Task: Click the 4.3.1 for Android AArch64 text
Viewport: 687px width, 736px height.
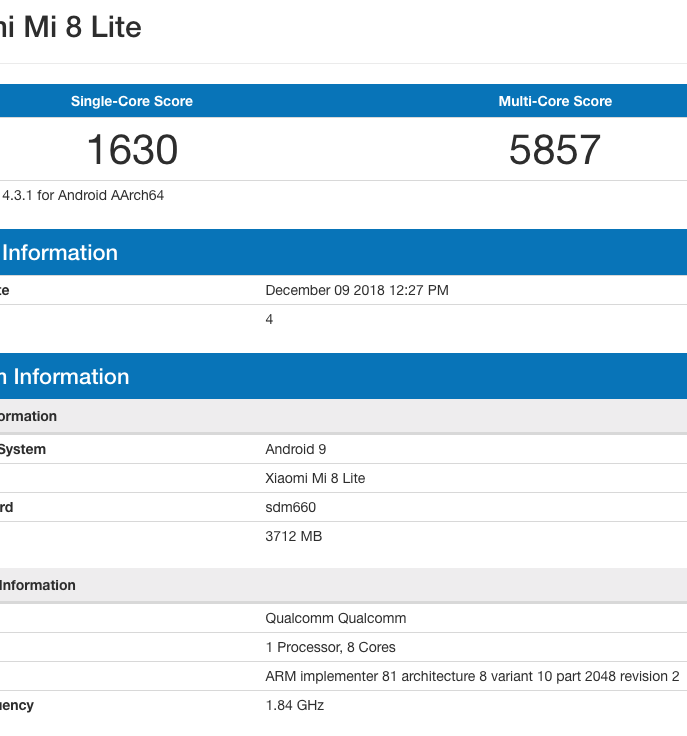Action: click(x=83, y=195)
